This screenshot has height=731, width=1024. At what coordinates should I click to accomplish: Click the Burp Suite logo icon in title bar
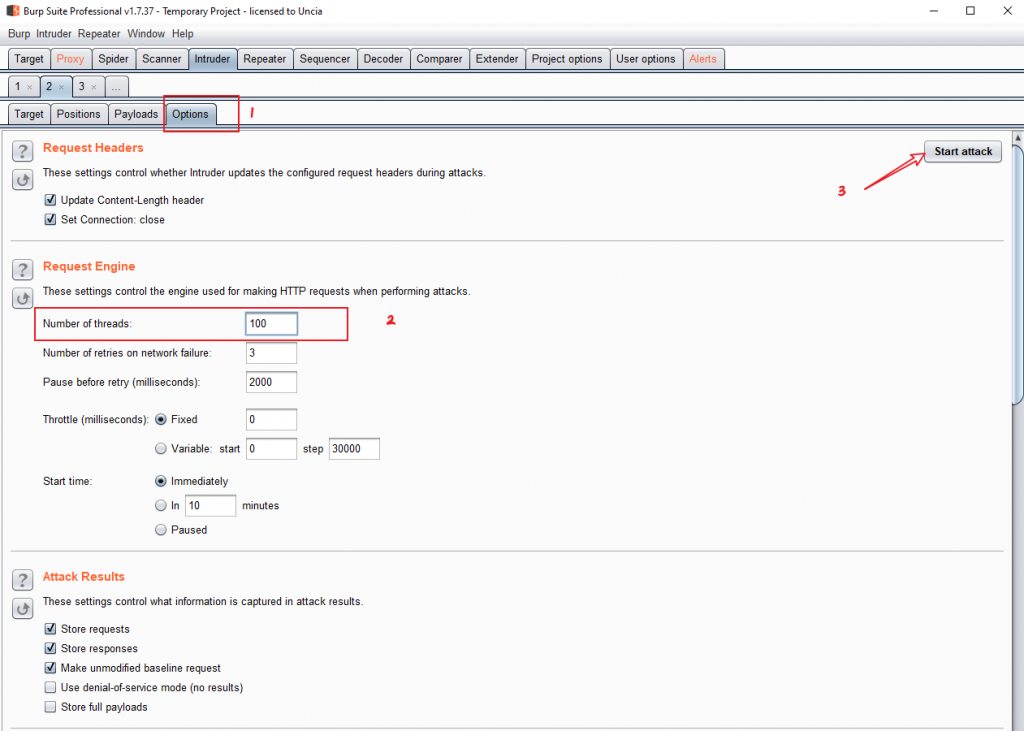point(12,10)
